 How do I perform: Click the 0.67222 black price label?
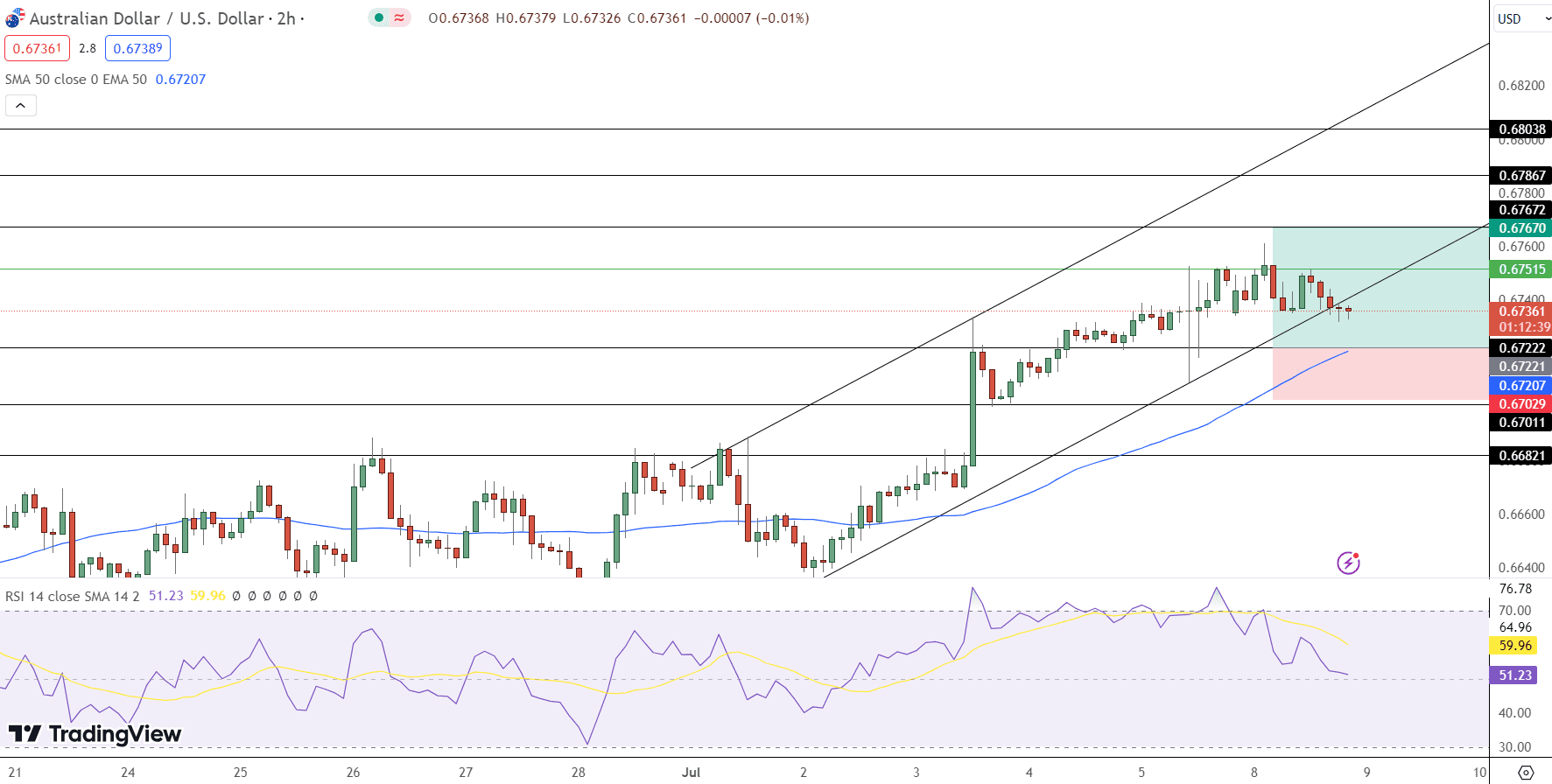[1521, 348]
